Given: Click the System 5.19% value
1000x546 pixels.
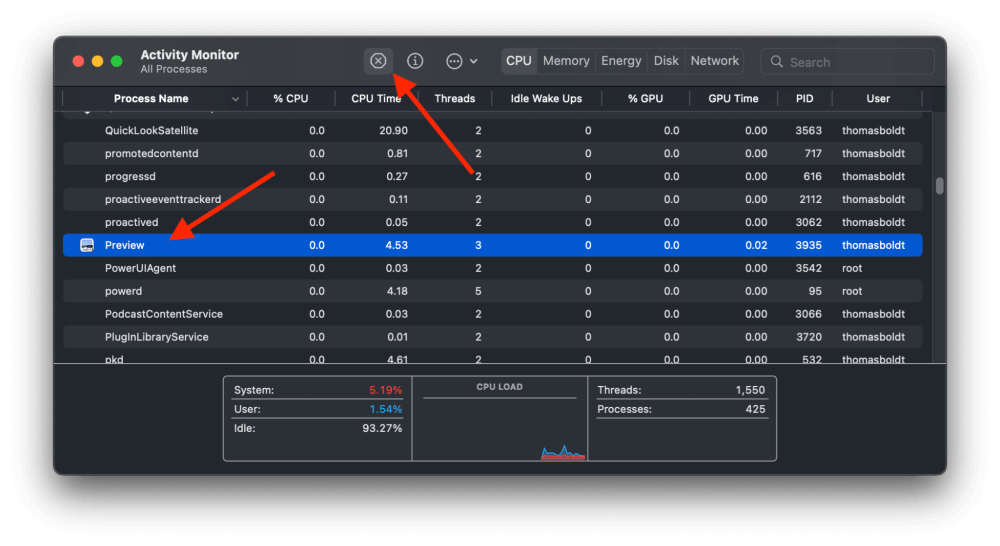Looking at the screenshot, I should (x=386, y=390).
